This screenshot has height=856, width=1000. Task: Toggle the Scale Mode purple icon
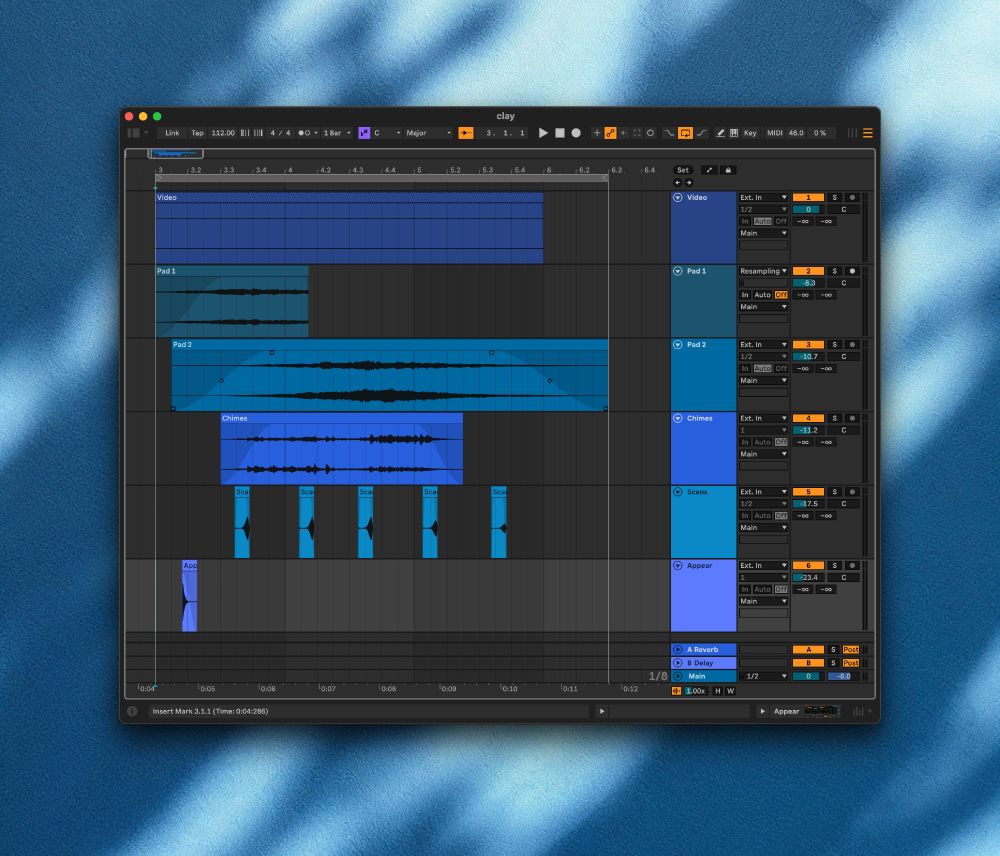(364, 133)
